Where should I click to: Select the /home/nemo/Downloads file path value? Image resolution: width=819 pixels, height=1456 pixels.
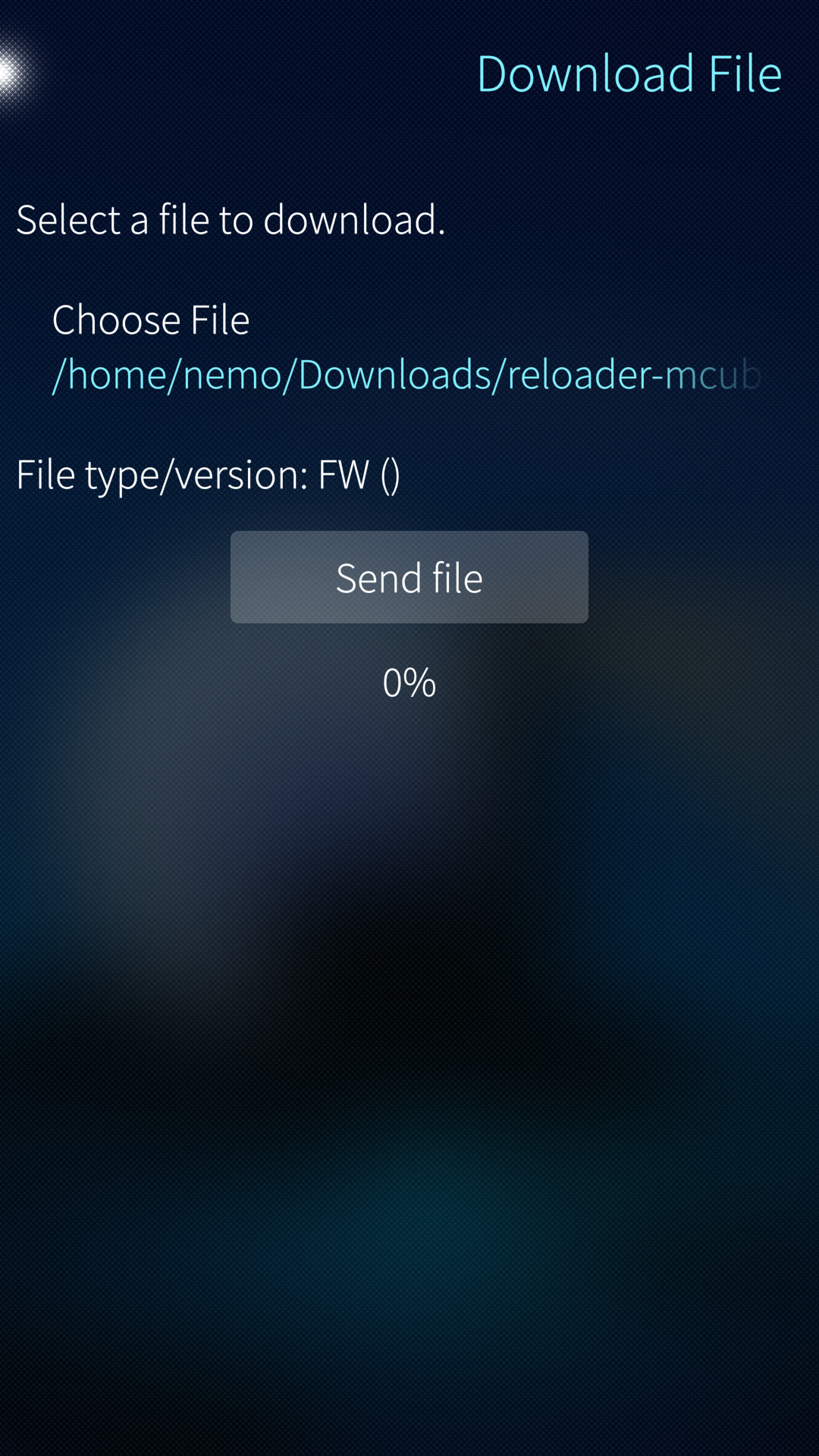tap(406, 375)
